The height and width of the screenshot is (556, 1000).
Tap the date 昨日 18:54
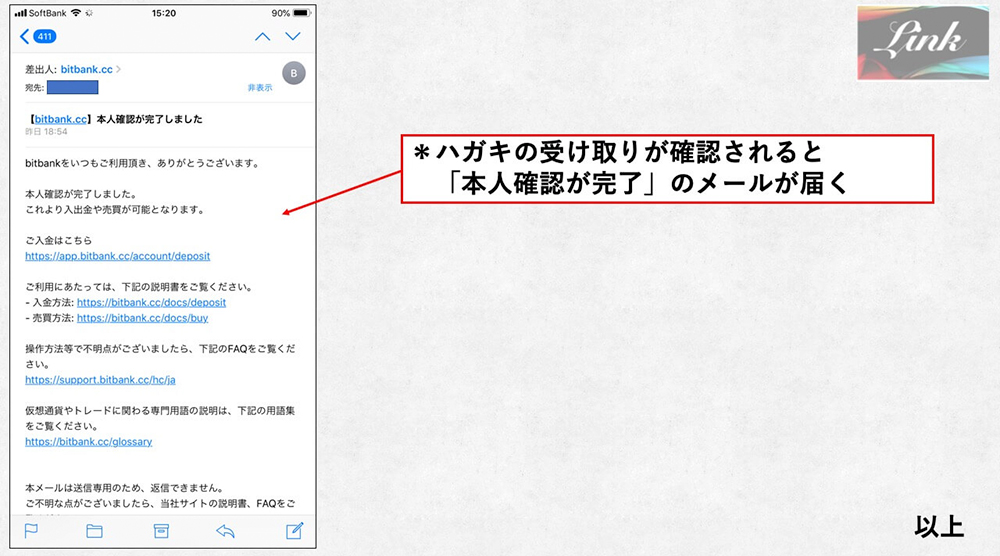[x=46, y=131]
